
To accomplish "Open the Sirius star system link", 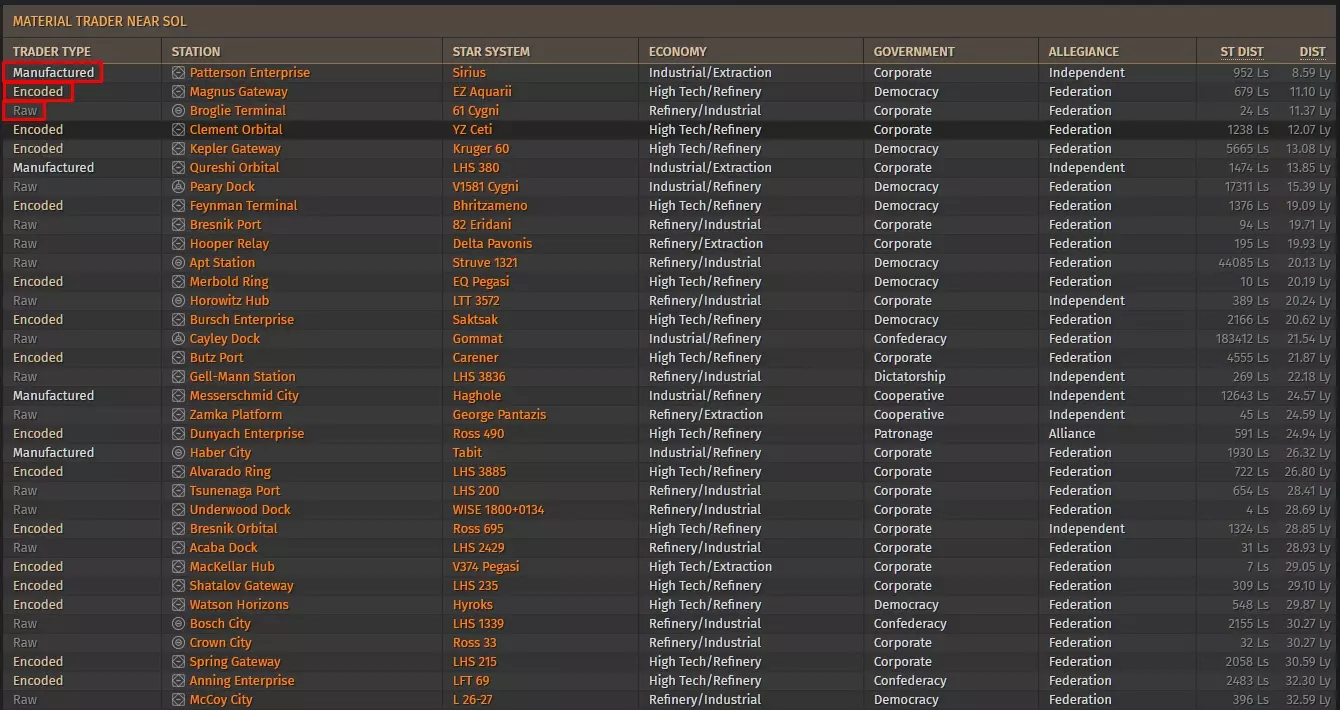I will 469,73.
